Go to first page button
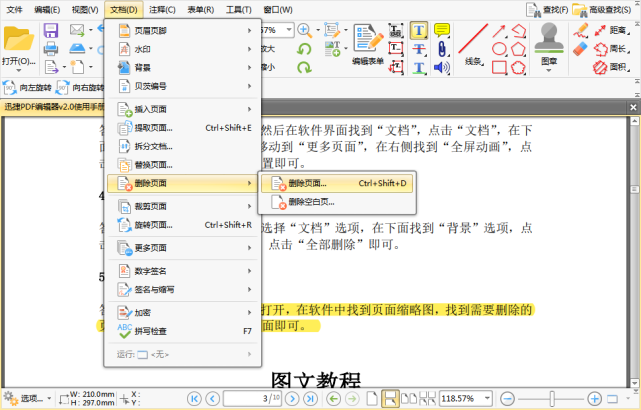This screenshot has height=410, width=641. 194,398
